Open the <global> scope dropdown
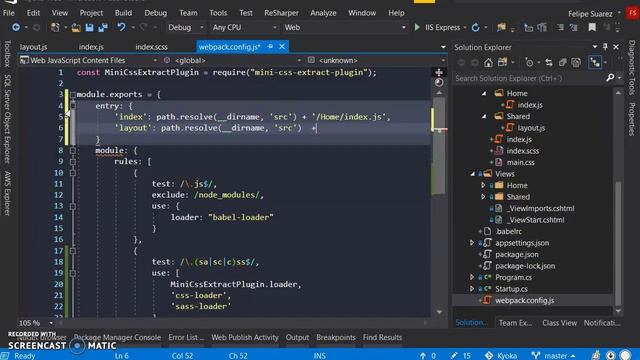The width and height of the screenshot is (640, 360). pos(232,60)
